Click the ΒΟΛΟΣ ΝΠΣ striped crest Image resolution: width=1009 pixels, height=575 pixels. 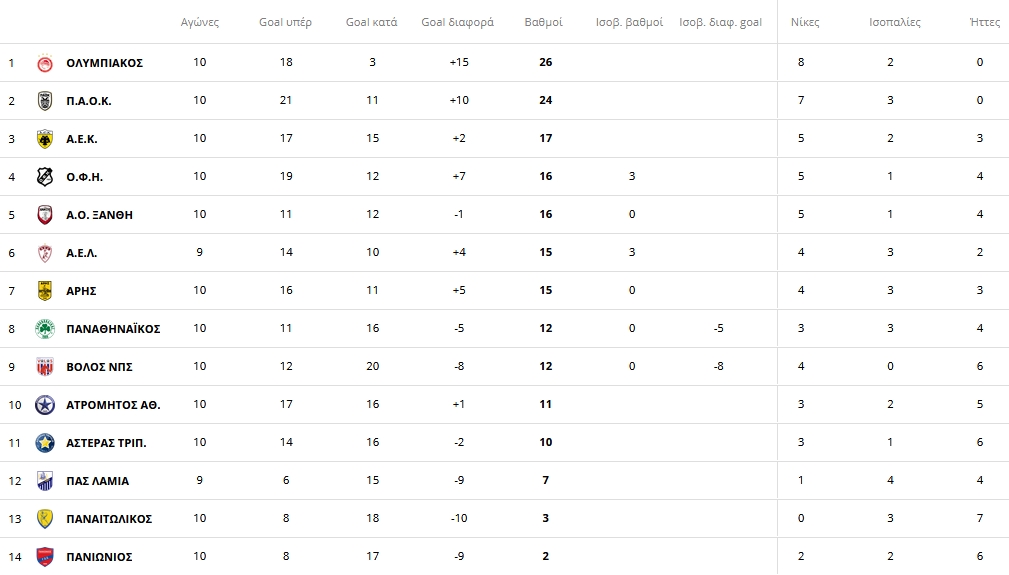point(44,367)
